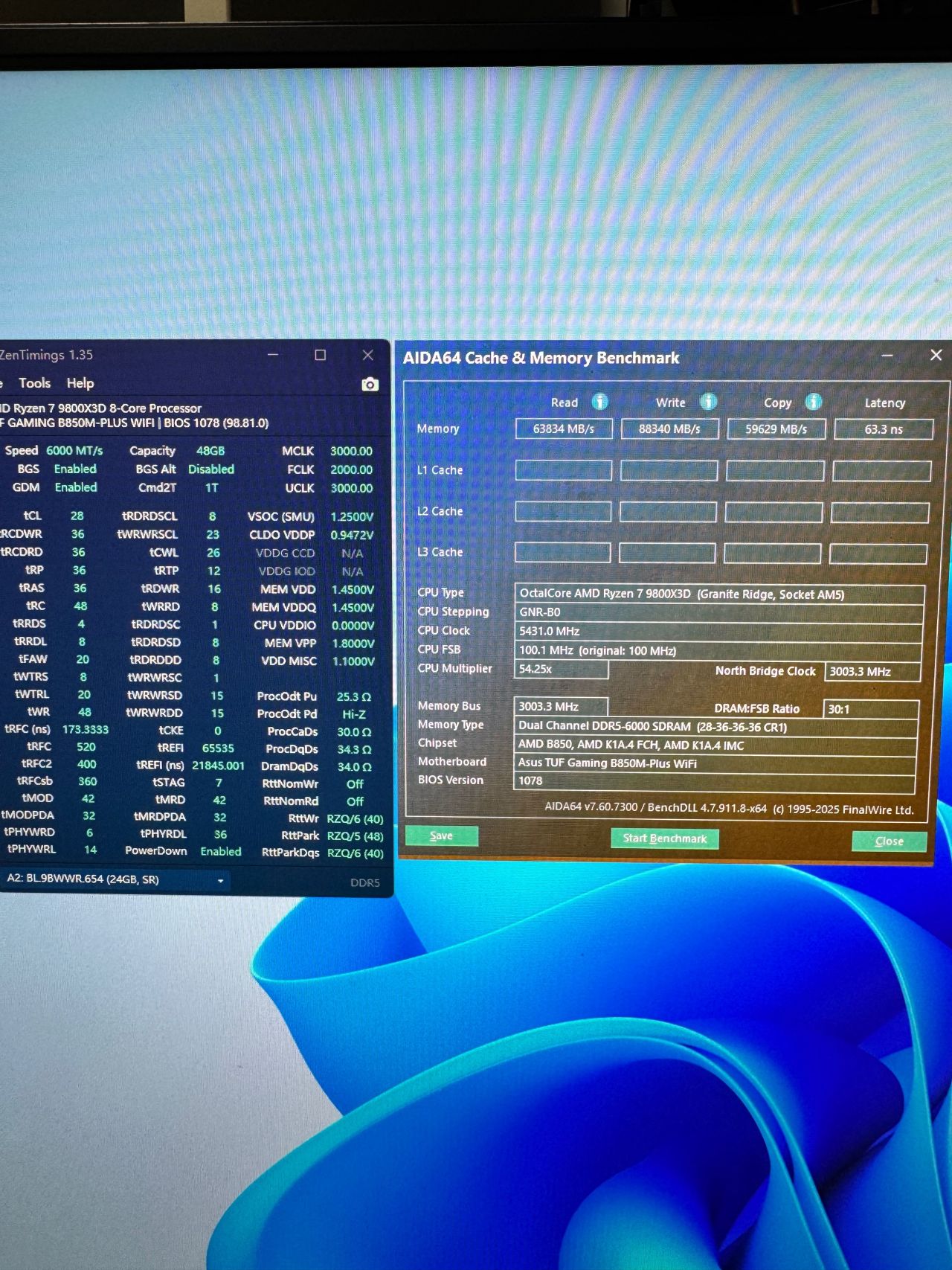
Task: Click the empty L3 Cache Latency result box
Action: [x=878, y=554]
